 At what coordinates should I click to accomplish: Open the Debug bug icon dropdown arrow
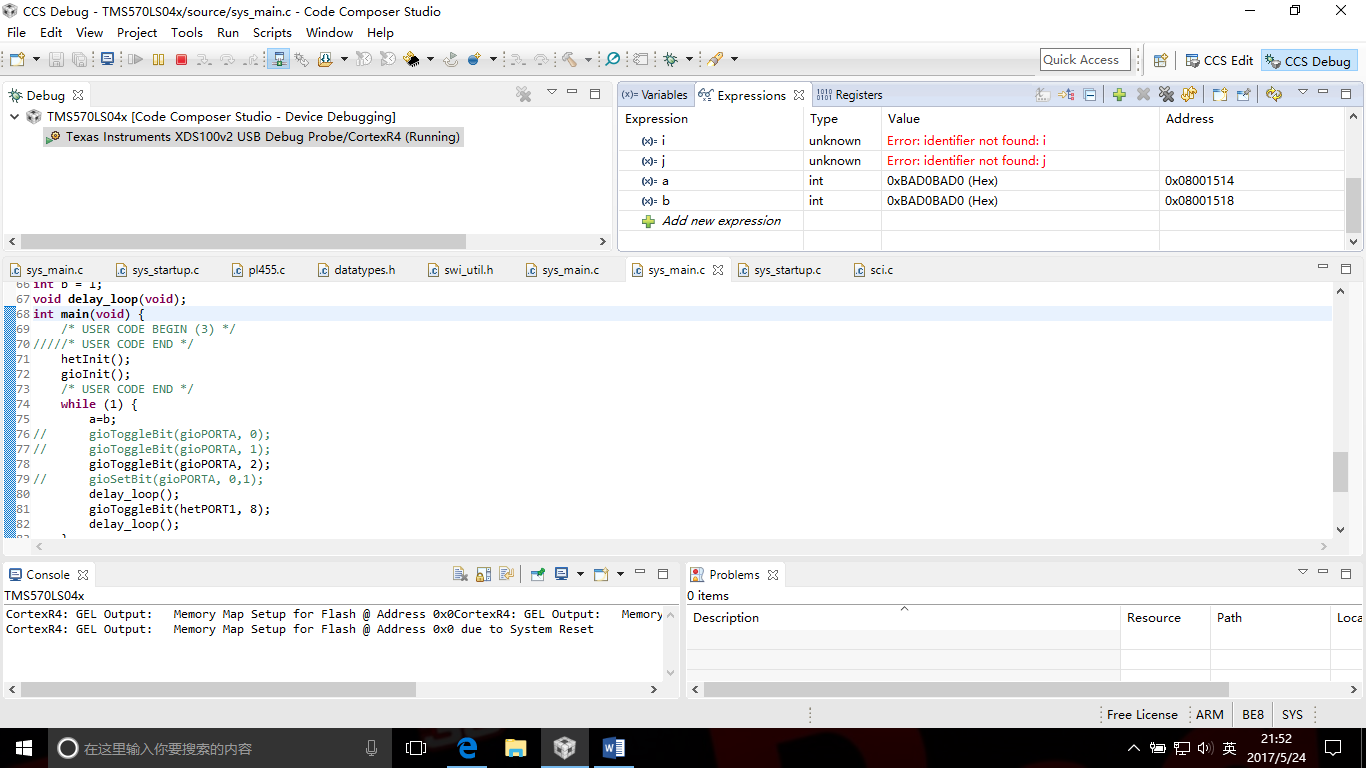(x=689, y=60)
